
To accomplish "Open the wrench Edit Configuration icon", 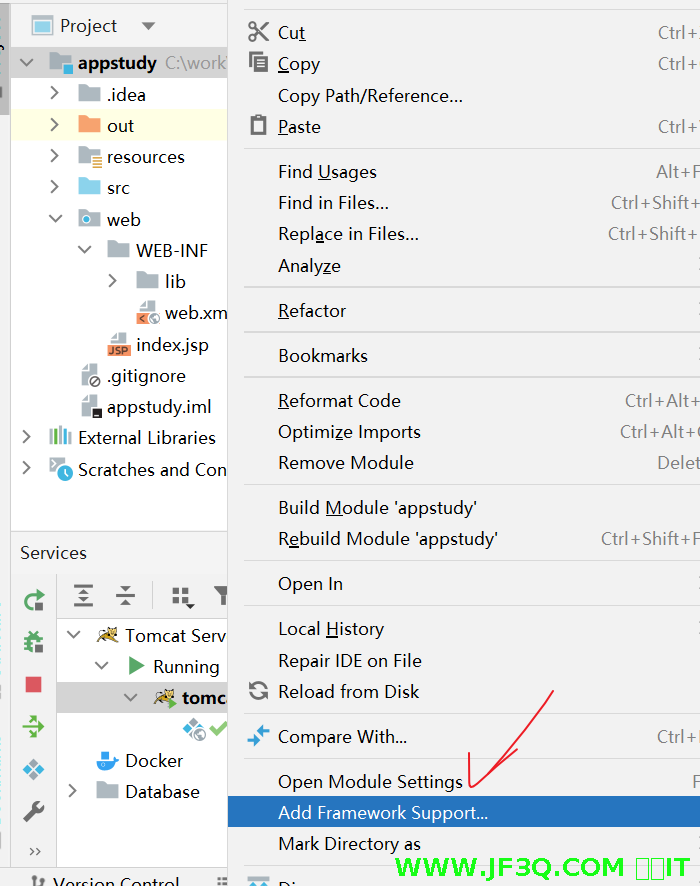I will coord(34,811).
